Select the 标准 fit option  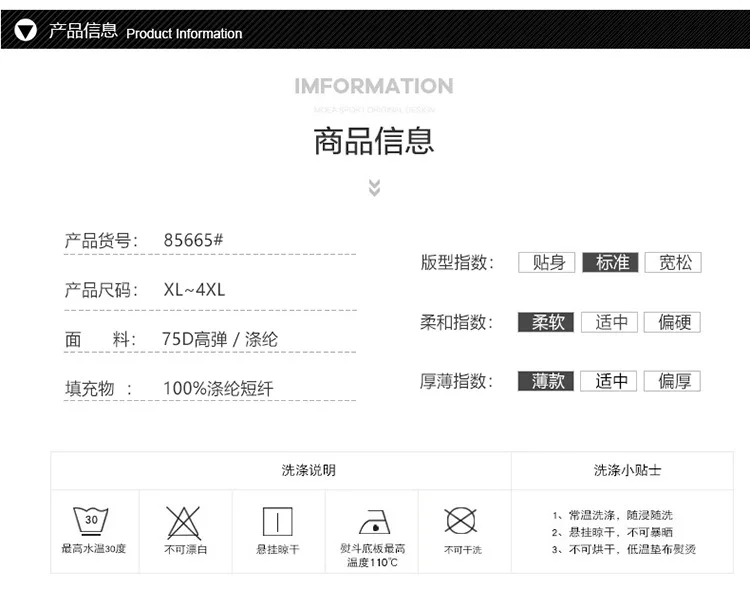(610, 262)
